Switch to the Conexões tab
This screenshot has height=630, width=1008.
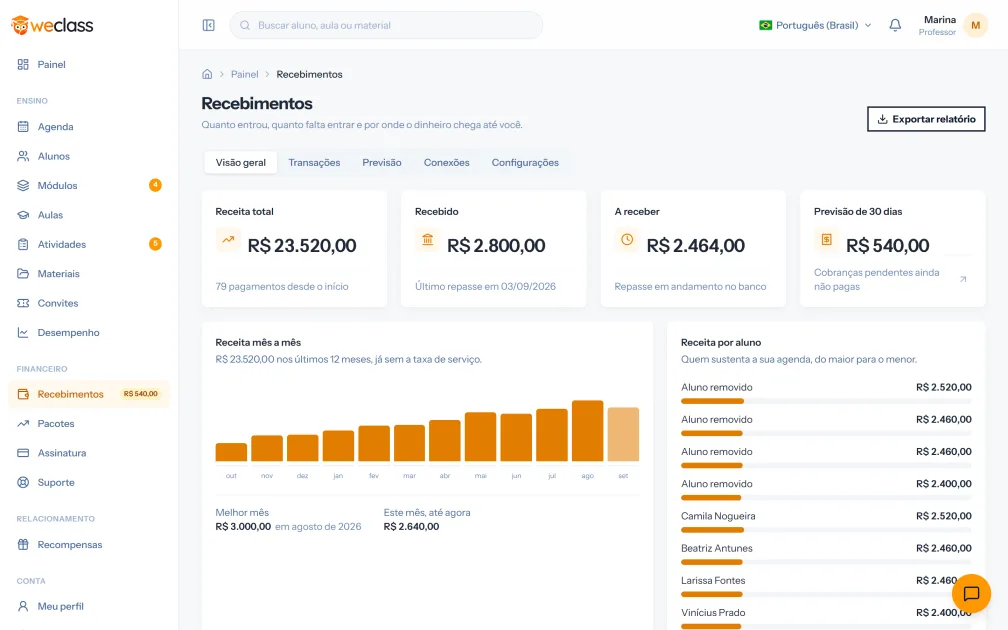point(447,163)
